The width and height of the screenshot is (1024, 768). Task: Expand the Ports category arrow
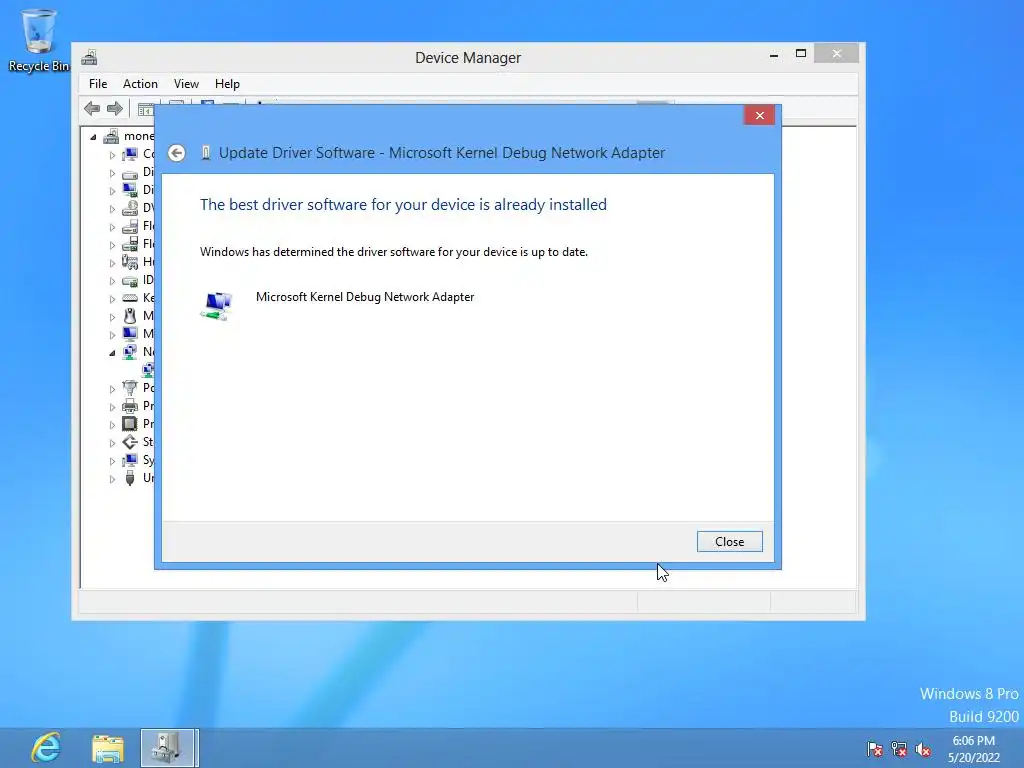pyautogui.click(x=112, y=389)
